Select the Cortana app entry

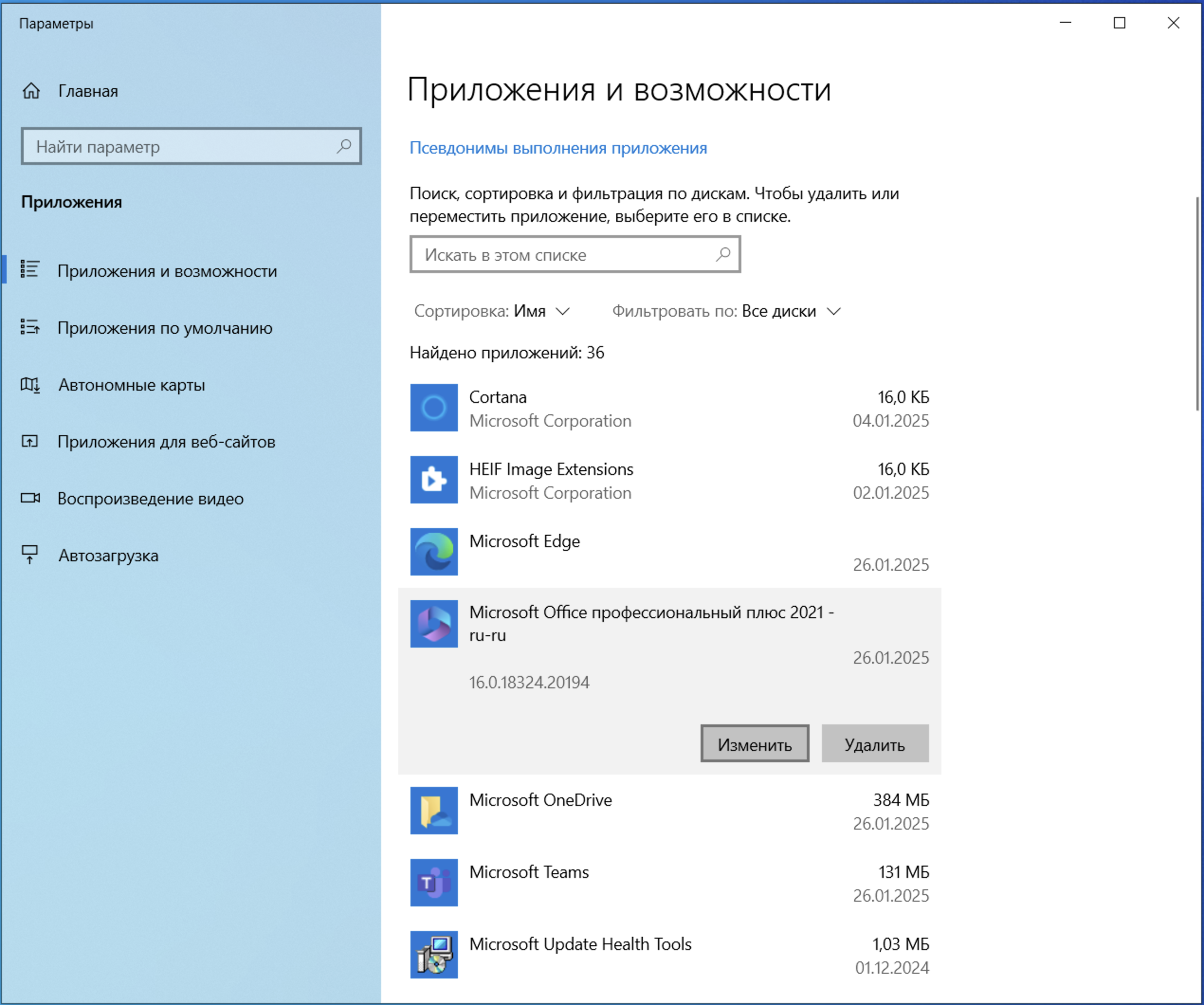point(669,408)
